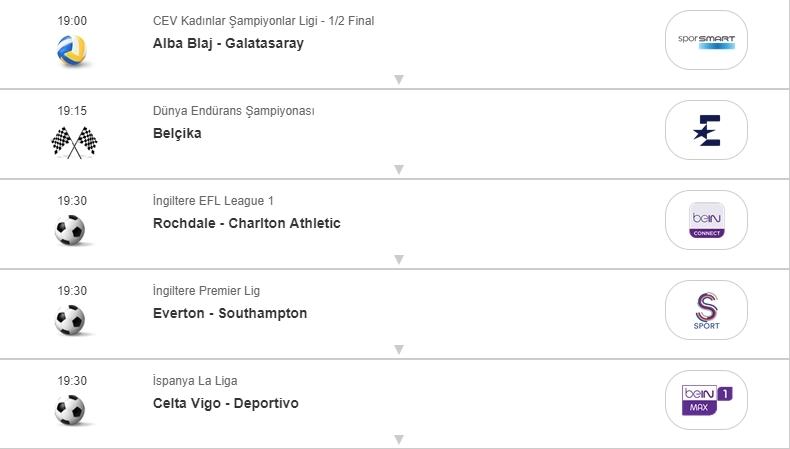Expand details under Rochdale - Charlton Athletic

(398, 260)
